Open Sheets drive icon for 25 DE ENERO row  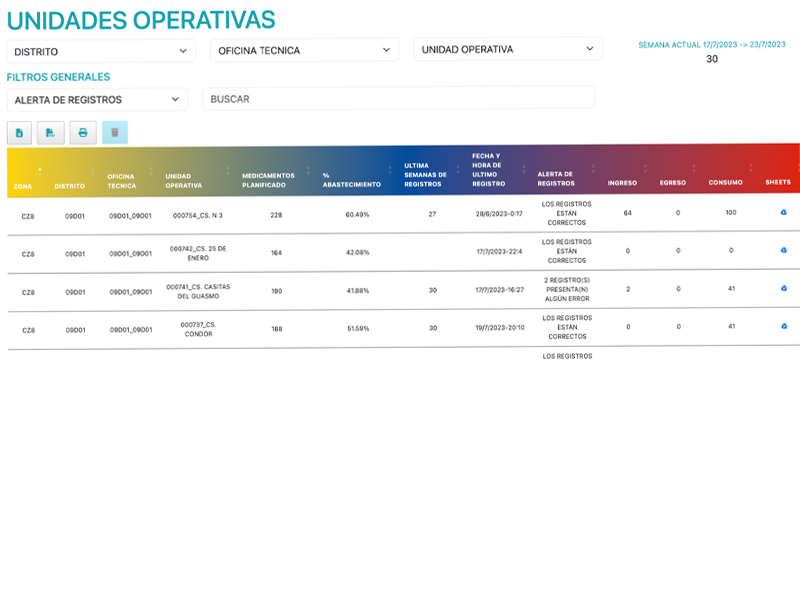click(x=783, y=250)
